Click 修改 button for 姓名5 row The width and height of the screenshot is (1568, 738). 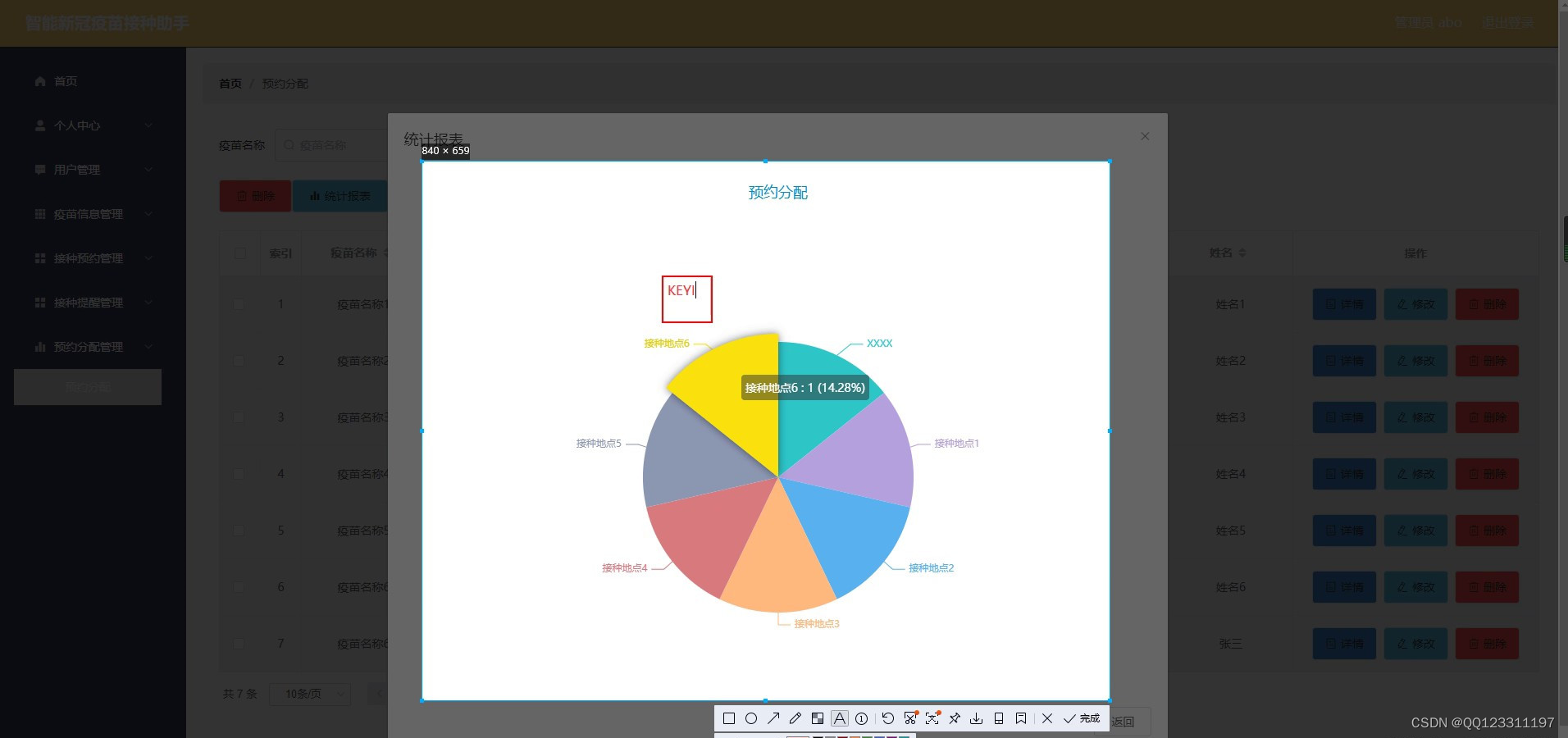click(1415, 531)
